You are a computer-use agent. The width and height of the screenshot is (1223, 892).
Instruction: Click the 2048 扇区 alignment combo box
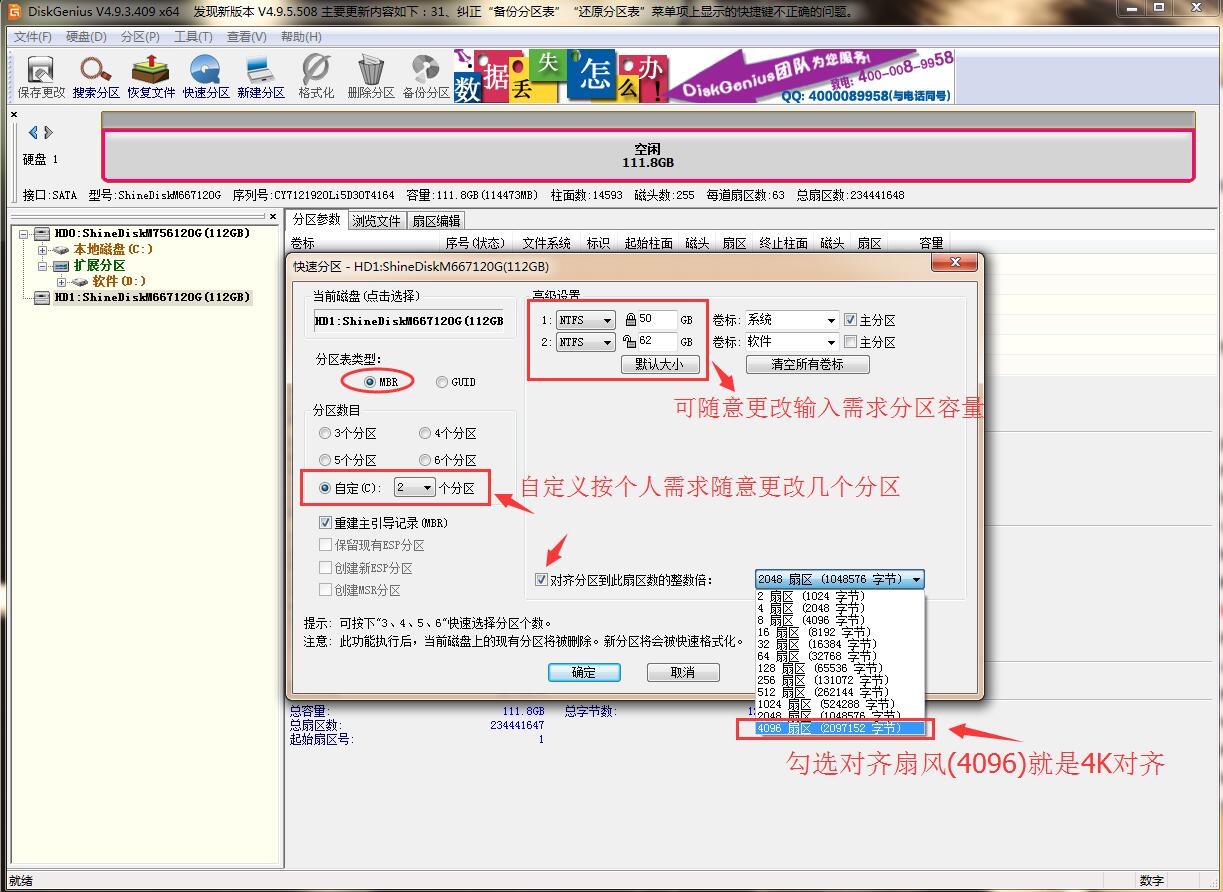tap(839, 579)
